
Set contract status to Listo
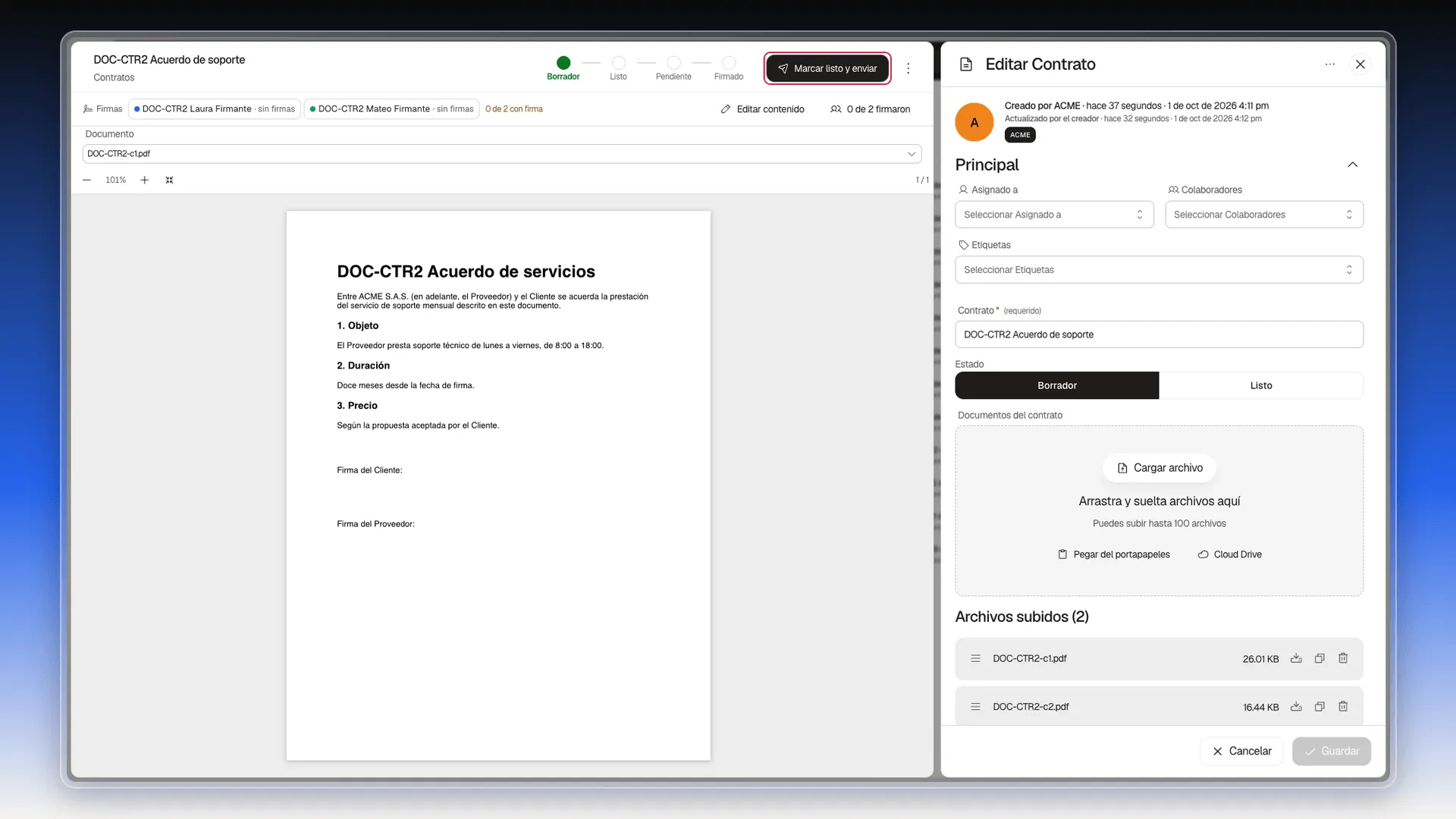click(1261, 385)
